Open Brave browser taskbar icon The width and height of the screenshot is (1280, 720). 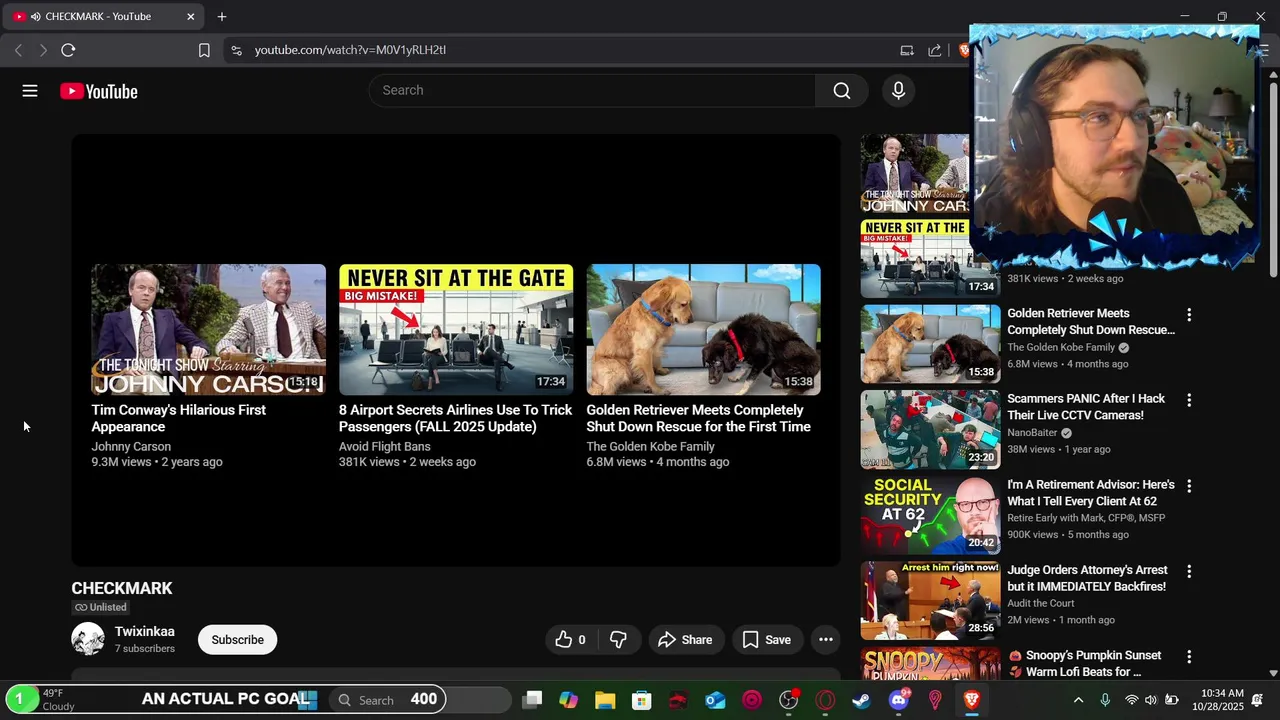coord(971,700)
